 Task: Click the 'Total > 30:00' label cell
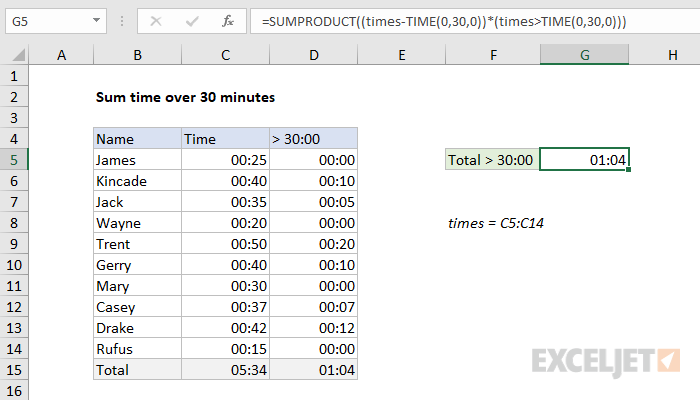pos(492,160)
